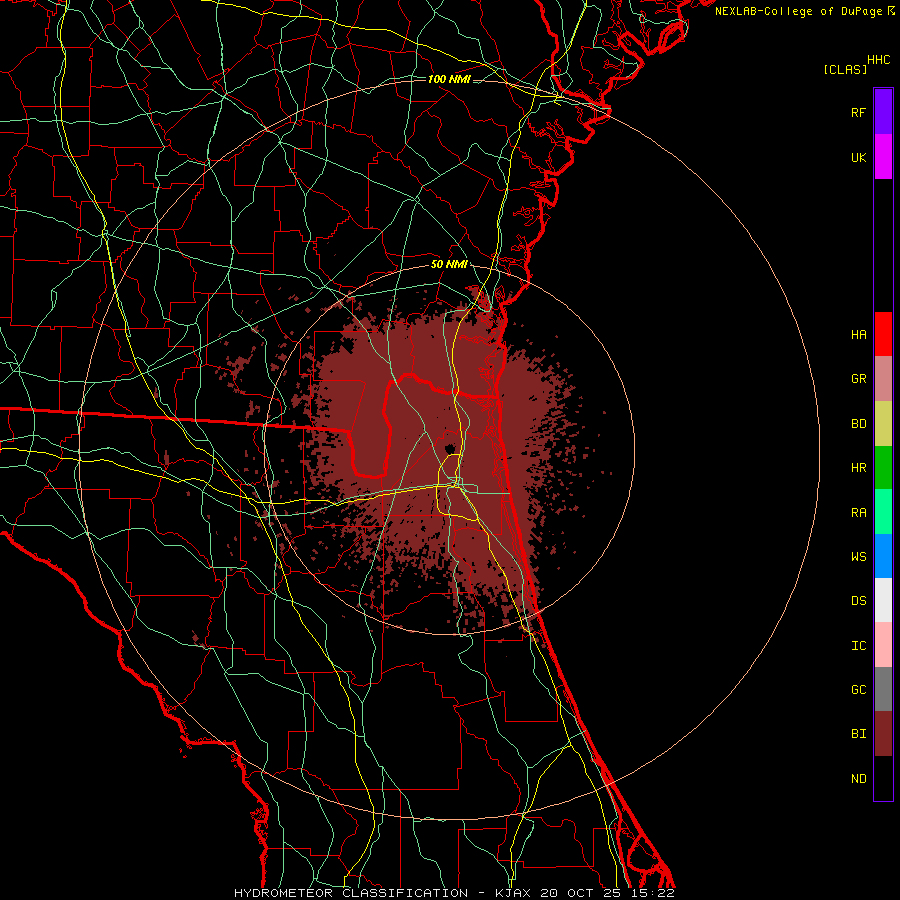The width and height of the screenshot is (900, 900).
Task: Click the WS legend label
Action: tap(858, 556)
